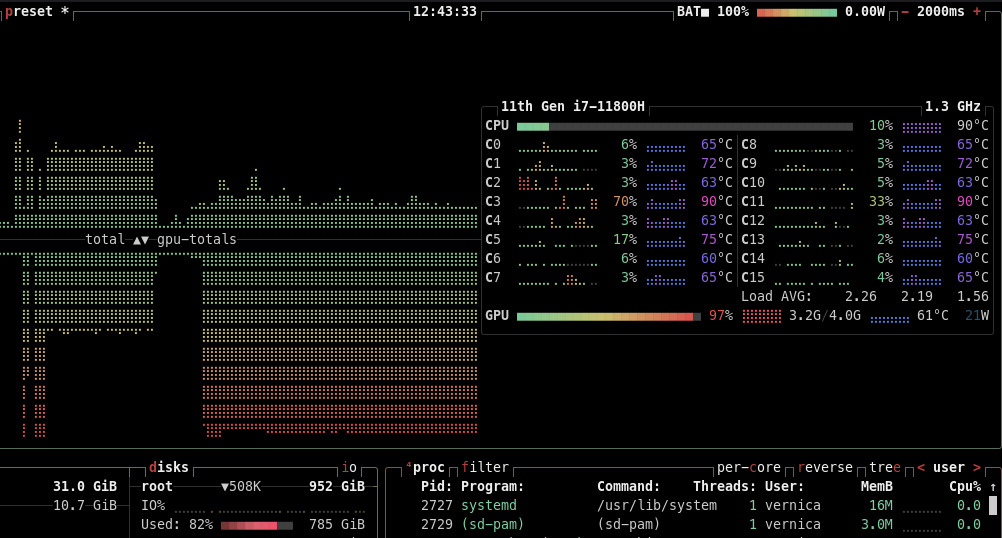This screenshot has width=1002, height=538.
Task: Click the process list scrollbar handle
Action: click(993, 506)
